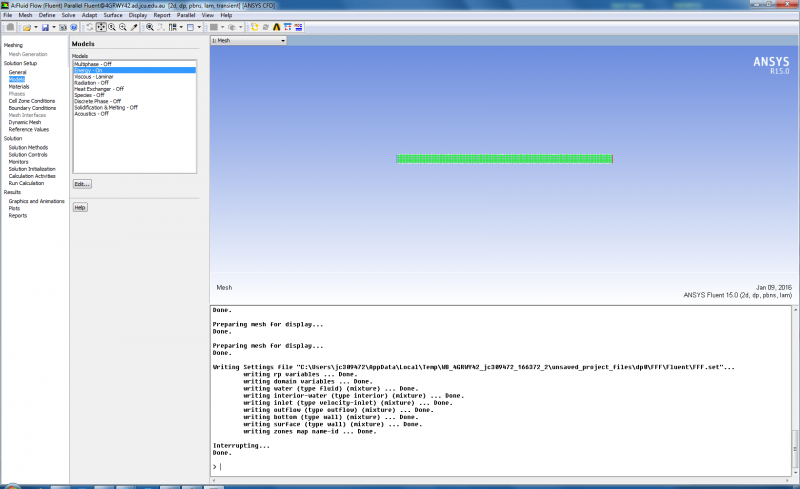The width and height of the screenshot is (800, 489).
Task: Select Reference Values in the tree
Action: click(x=29, y=130)
